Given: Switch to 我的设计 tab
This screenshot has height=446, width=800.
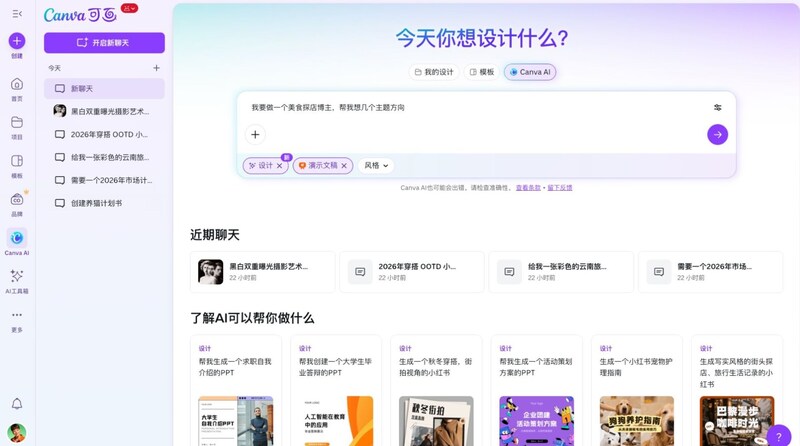Looking at the screenshot, I should click(x=433, y=72).
